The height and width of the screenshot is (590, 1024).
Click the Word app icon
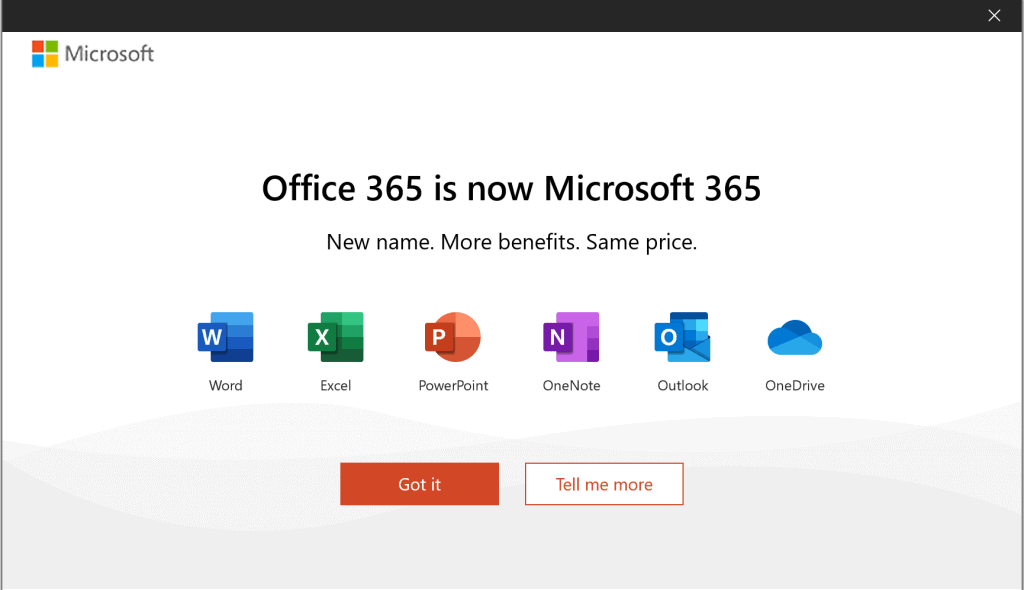[x=225, y=337]
